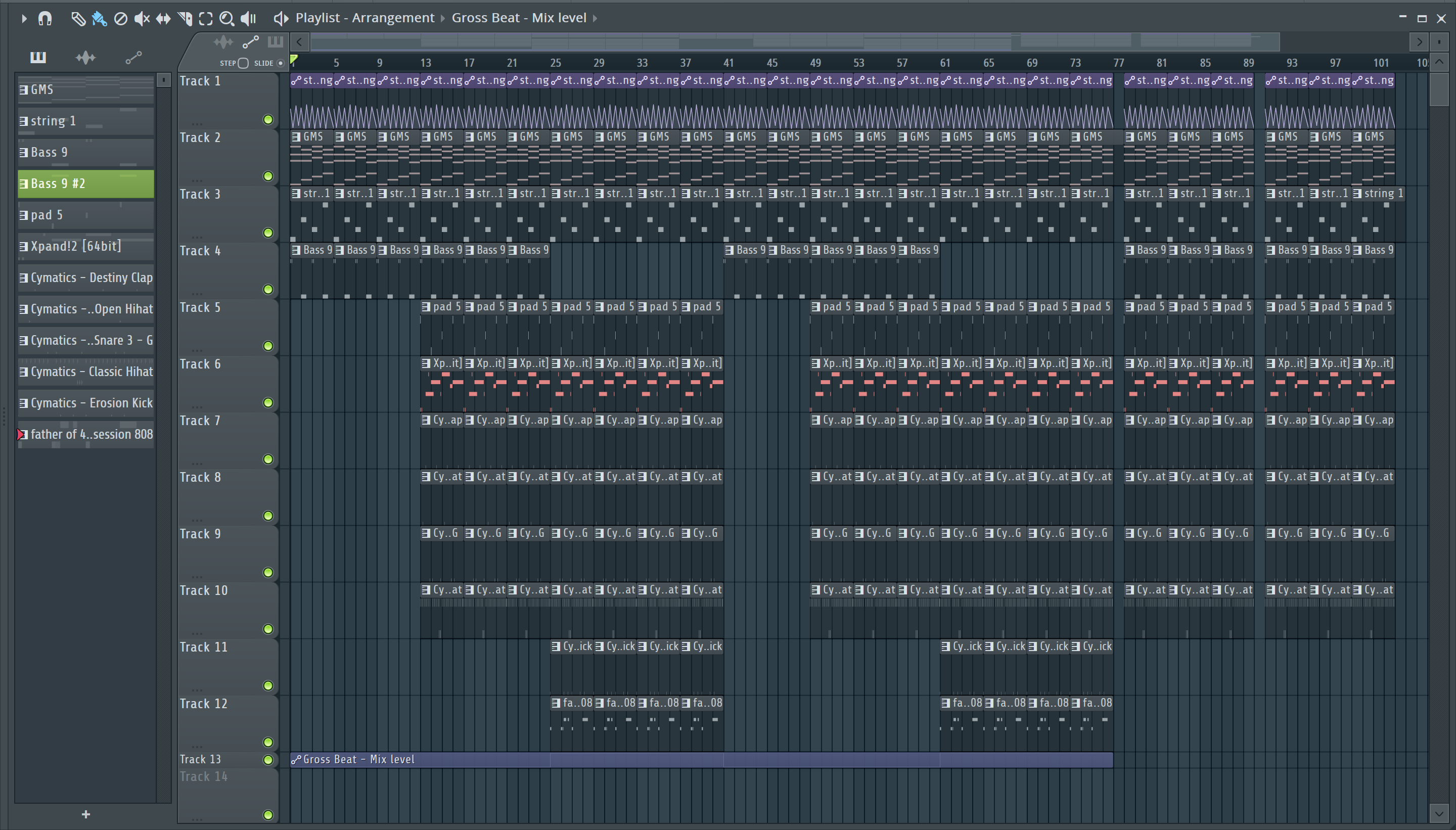Select Bass 9 pattern in picker
The image size is (1456, 830).
tap(85, 152)
